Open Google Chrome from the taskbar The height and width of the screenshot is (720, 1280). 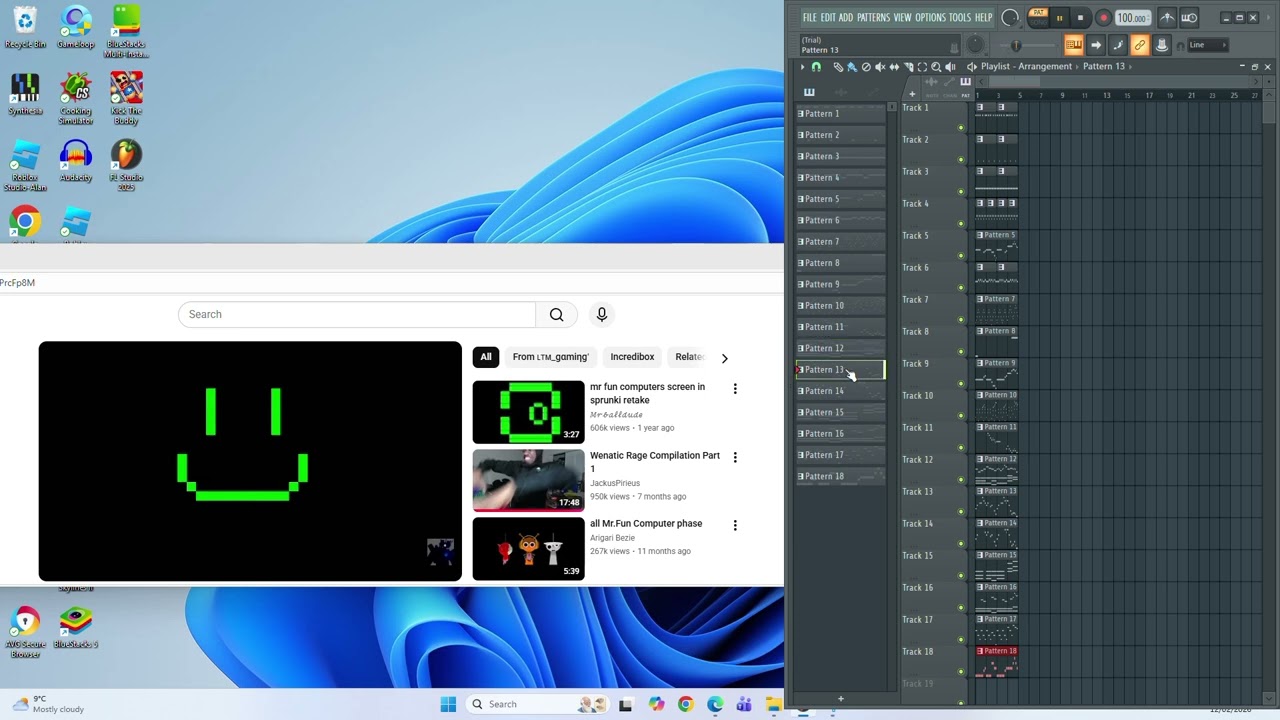point(685,704)
